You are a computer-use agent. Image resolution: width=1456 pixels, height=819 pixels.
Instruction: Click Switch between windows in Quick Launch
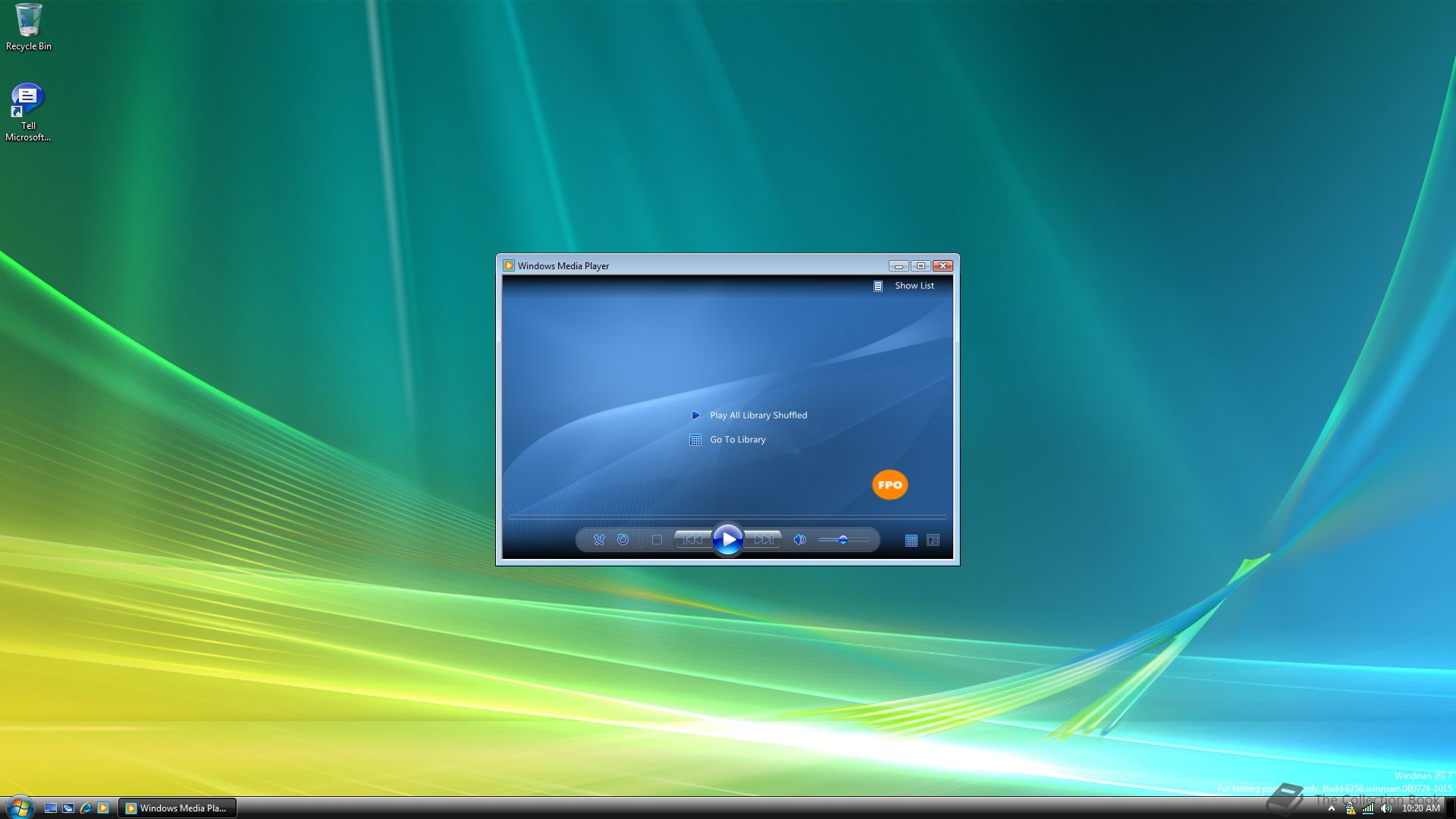[x=68, y=808]
